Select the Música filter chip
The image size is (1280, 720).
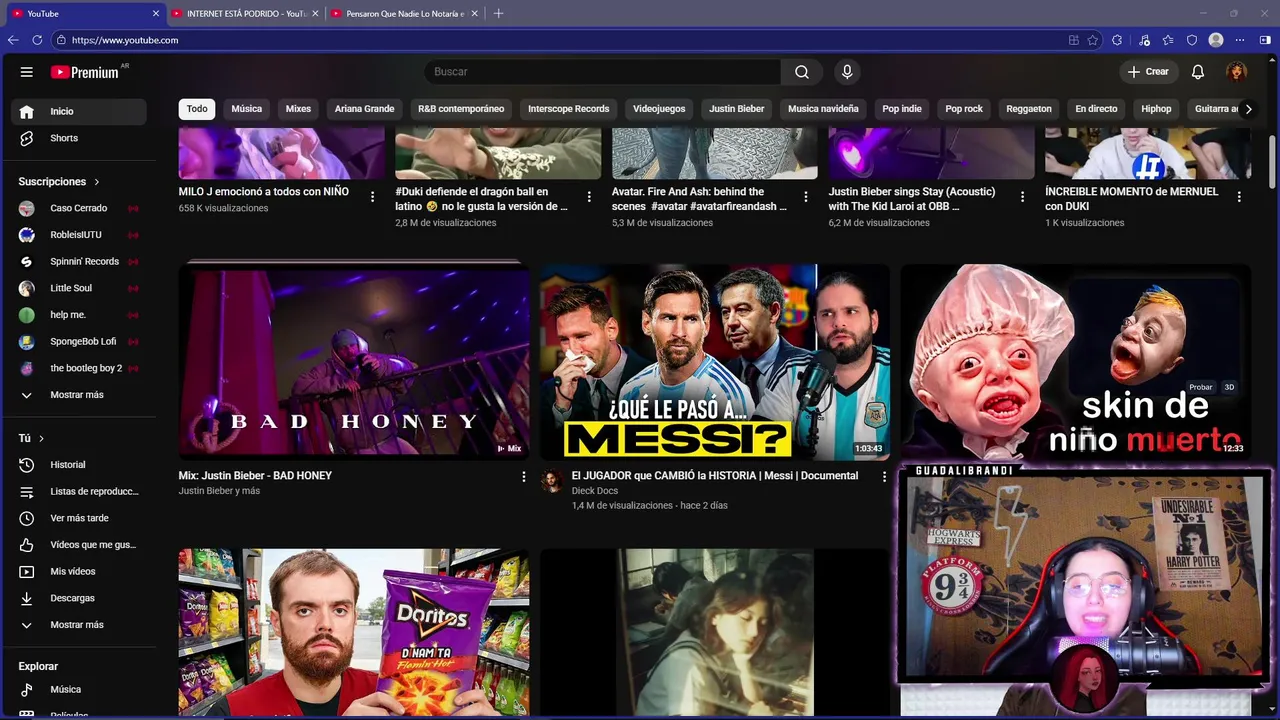click(x=247, y=109)
